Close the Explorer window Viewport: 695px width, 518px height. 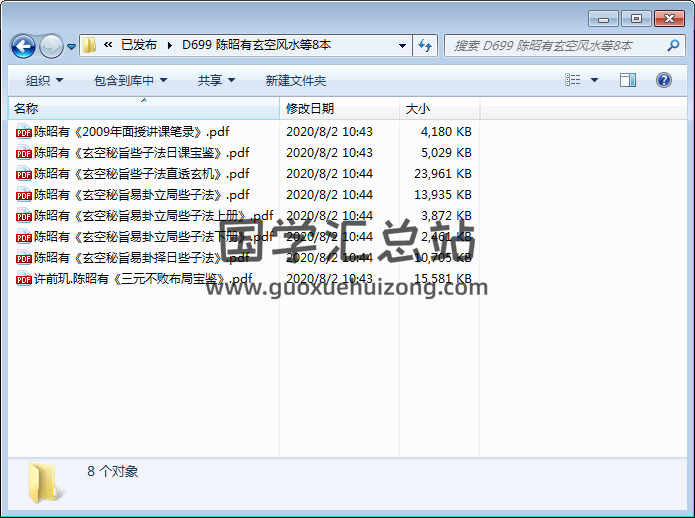pyautogui.click(x=669, y=19)
